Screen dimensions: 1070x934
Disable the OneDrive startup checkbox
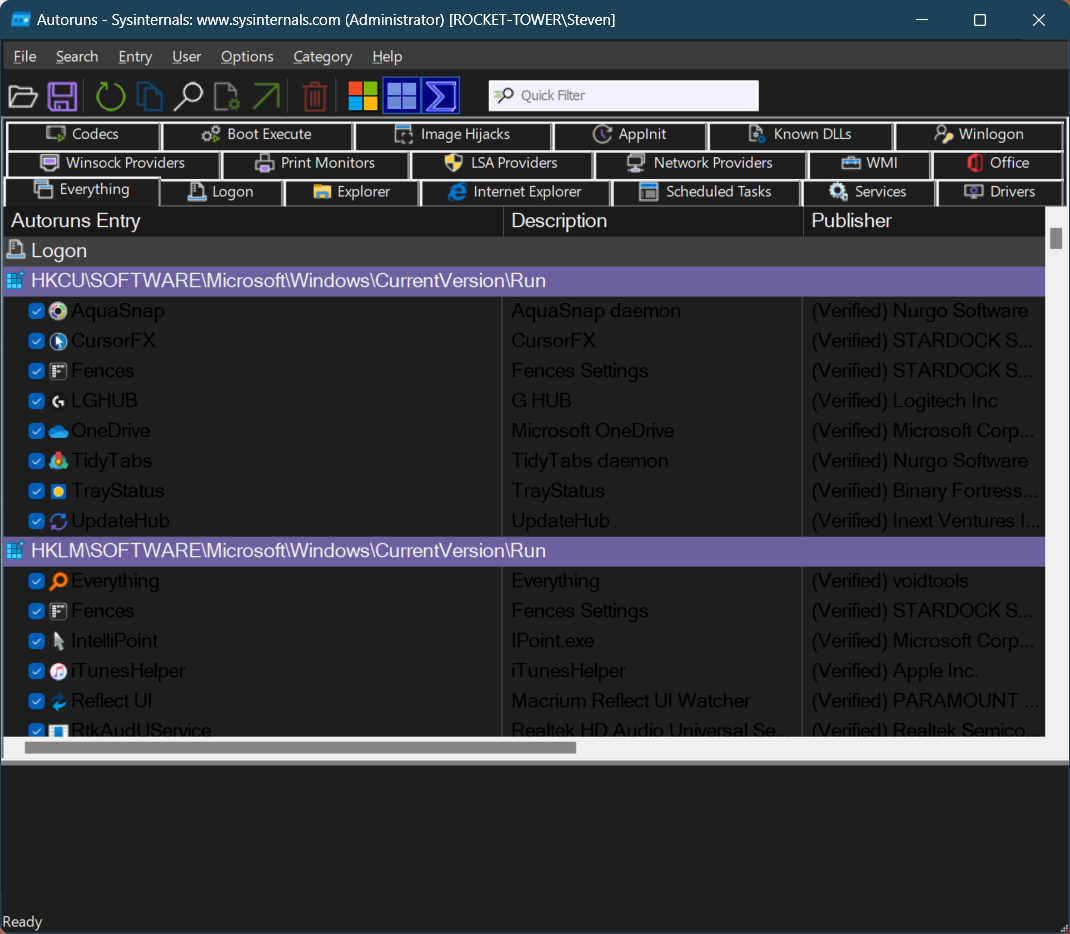tap(36, 431)
